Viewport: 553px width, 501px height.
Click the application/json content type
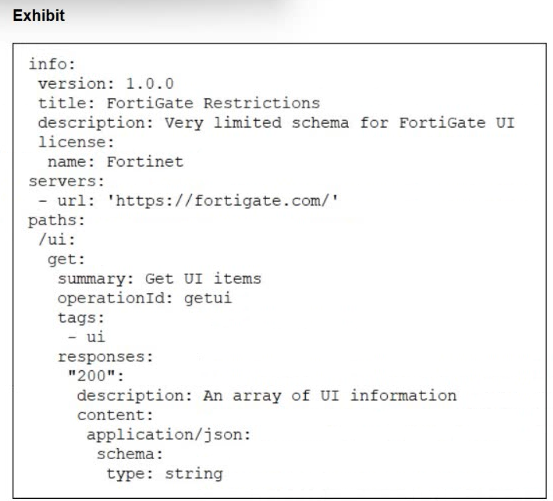pos(169,435)
